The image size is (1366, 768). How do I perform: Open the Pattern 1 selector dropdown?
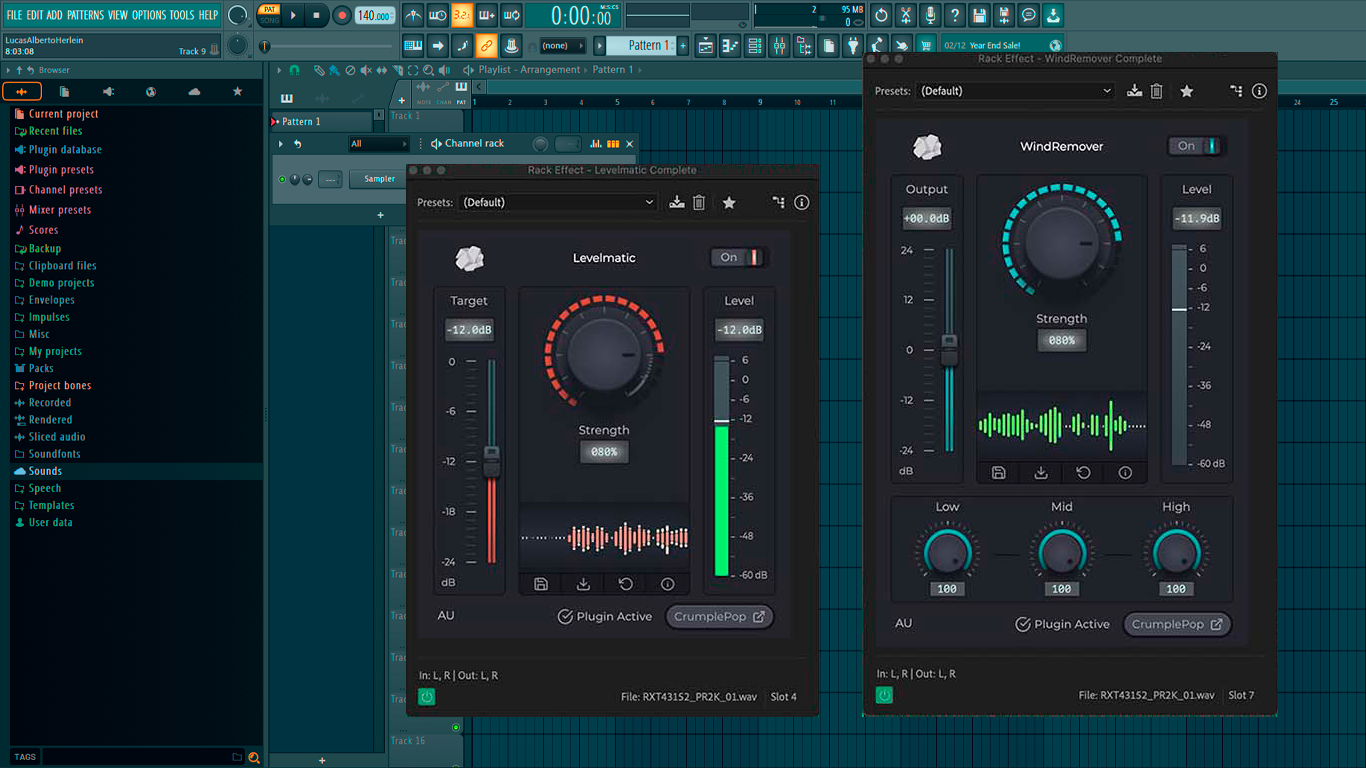643,45
